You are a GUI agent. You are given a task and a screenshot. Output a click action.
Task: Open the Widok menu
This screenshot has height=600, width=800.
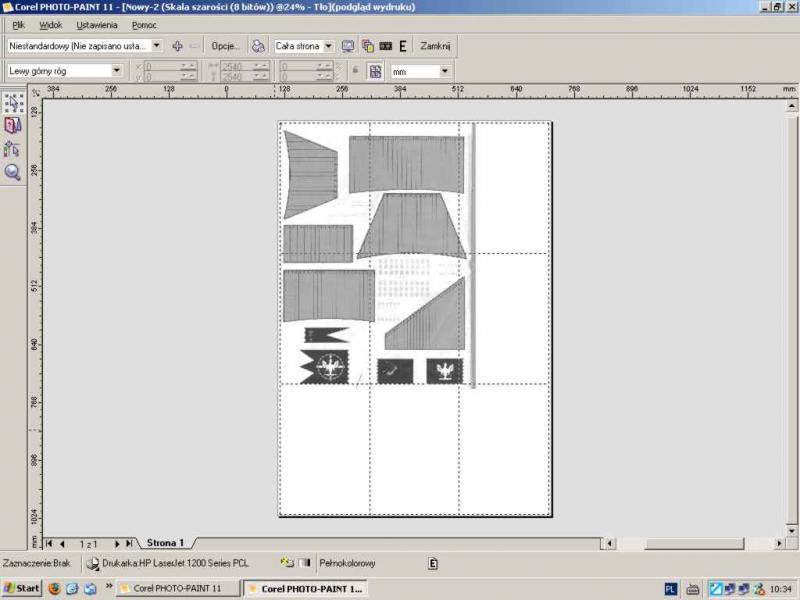(x=50, y=24)
